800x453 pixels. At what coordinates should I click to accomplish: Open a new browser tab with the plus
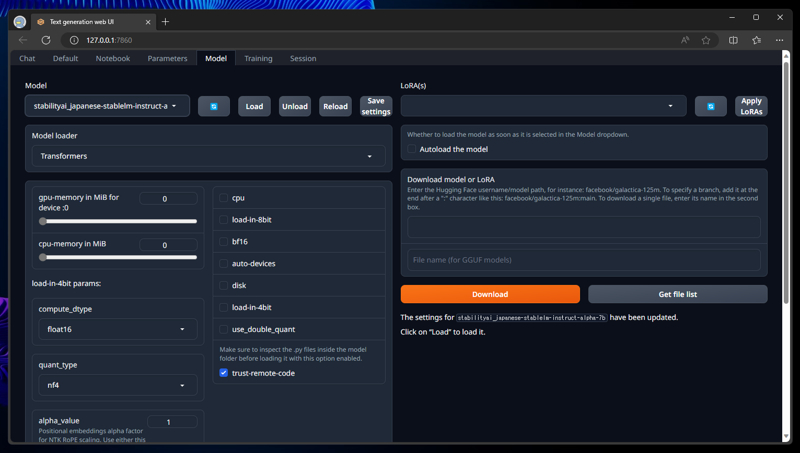(165, 21)
